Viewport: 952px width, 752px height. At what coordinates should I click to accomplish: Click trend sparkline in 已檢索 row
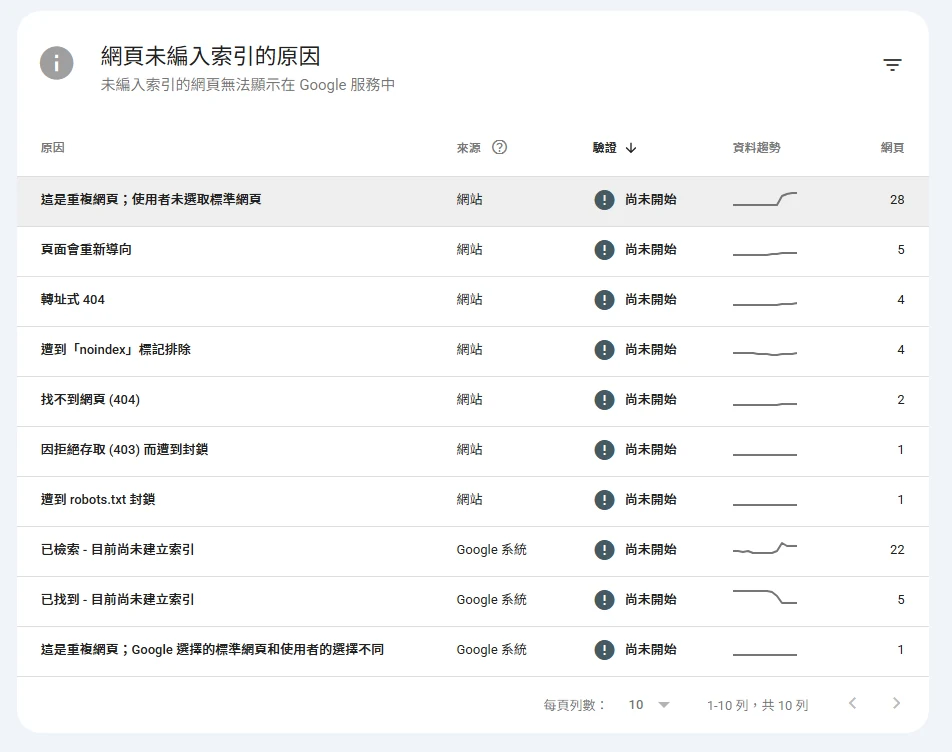[765, 548]
